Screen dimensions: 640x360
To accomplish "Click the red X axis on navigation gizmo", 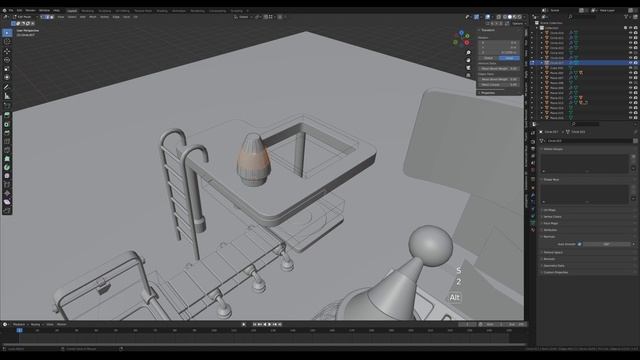I will pyautogui.click(x=467, y=42).
